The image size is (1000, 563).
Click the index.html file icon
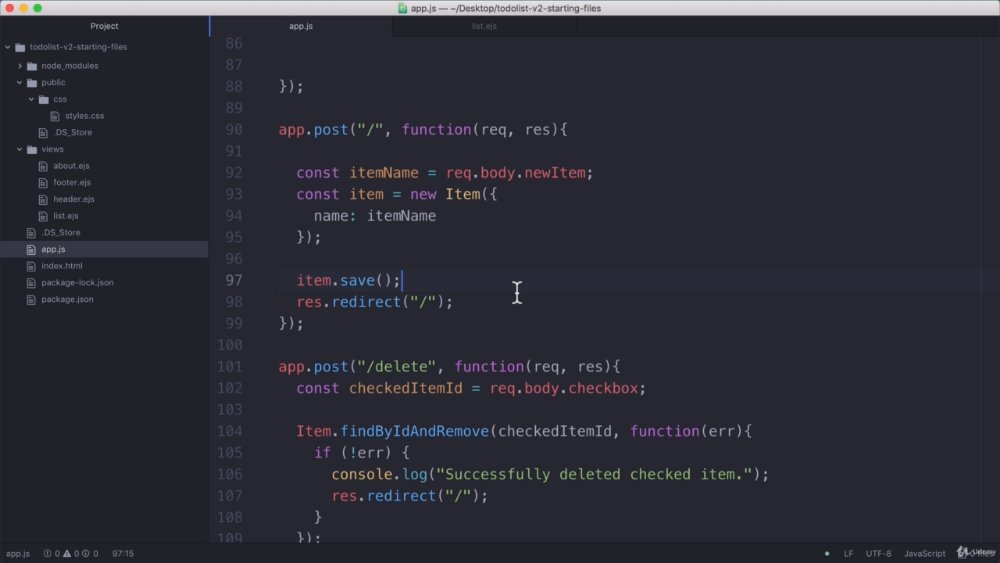coord(31,266)
